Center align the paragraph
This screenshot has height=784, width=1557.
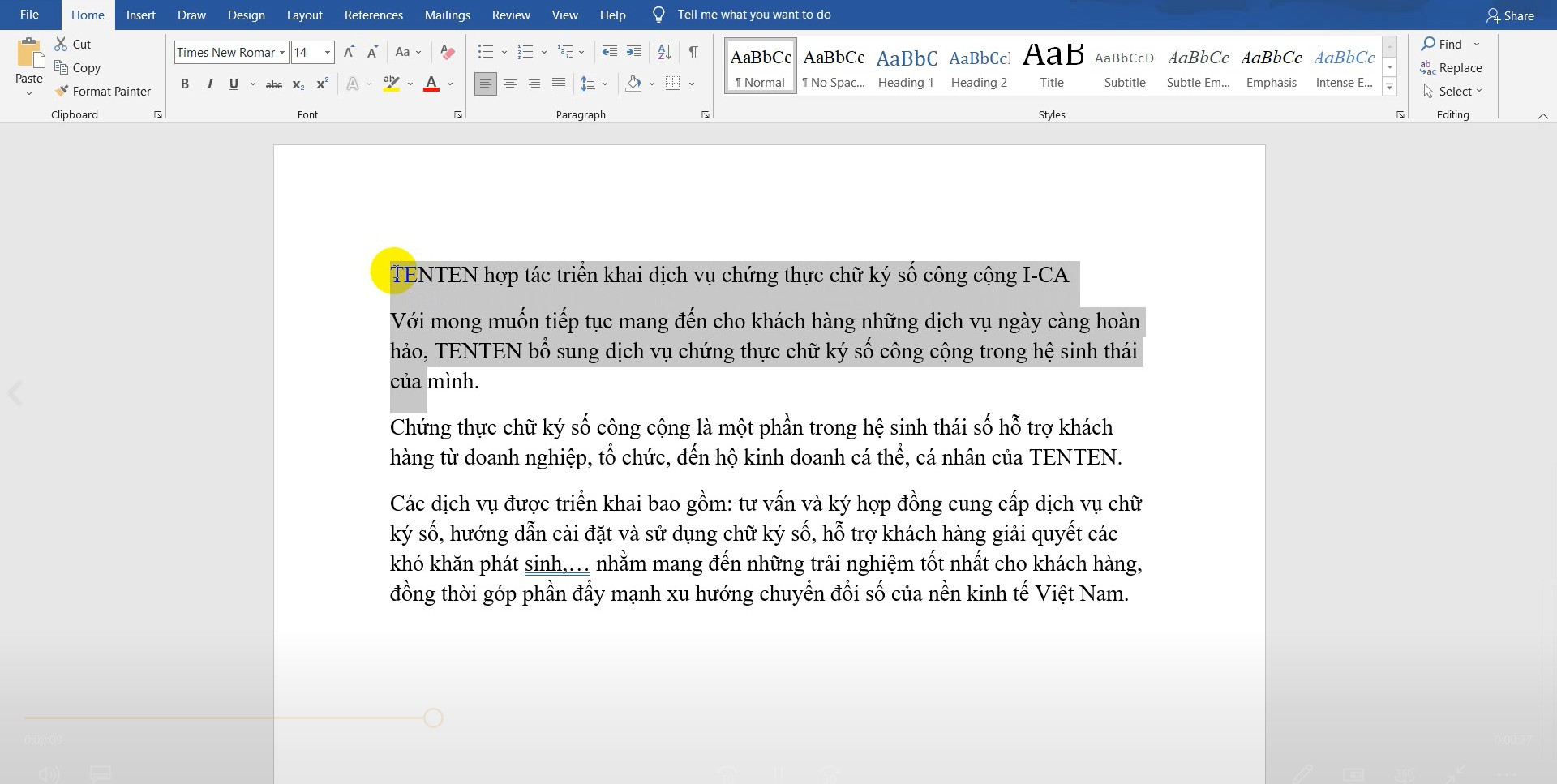click(510, 84)
